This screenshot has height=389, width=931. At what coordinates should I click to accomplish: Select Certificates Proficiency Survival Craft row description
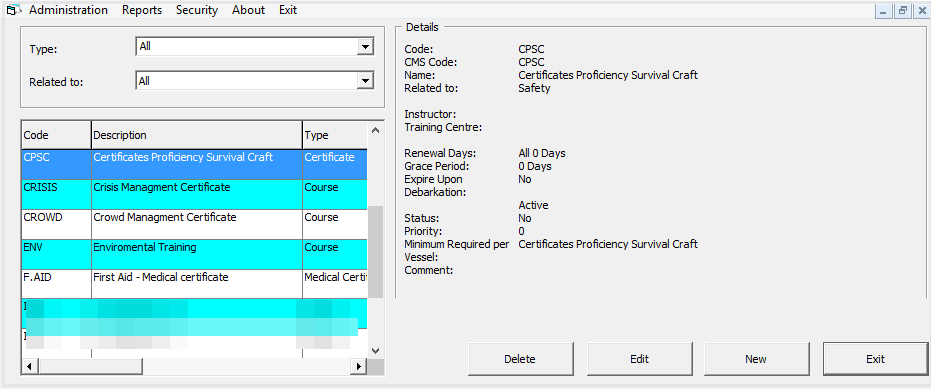197,164
